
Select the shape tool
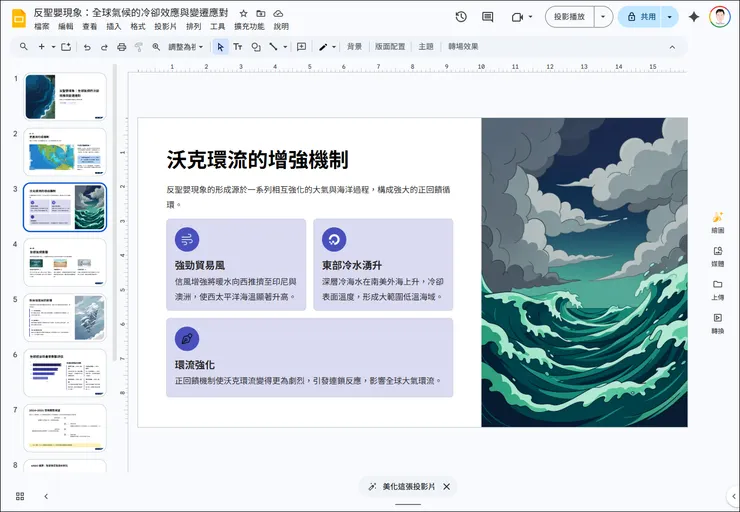[x=256, y=47]
